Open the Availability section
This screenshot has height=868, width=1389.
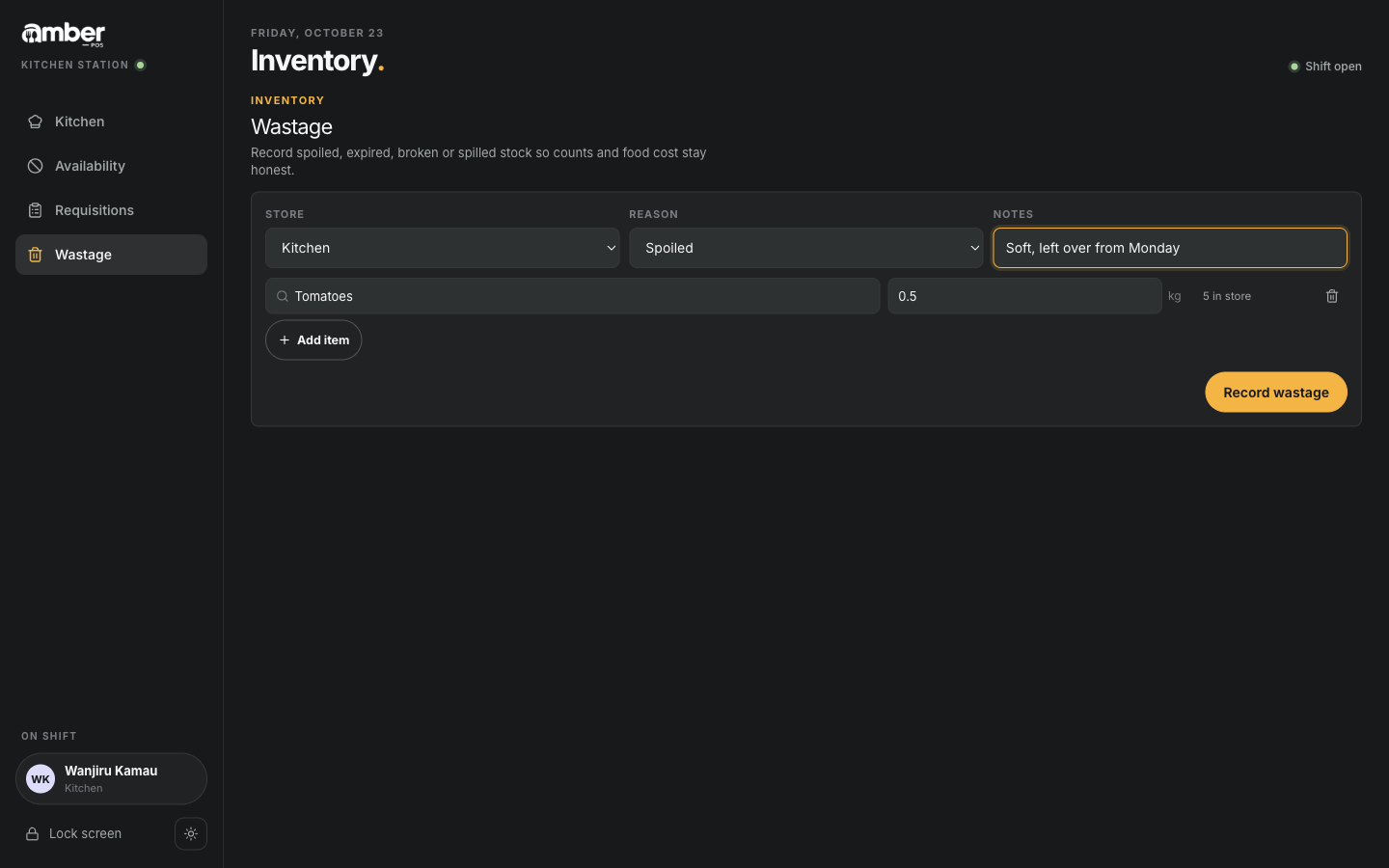coord(111,166)
